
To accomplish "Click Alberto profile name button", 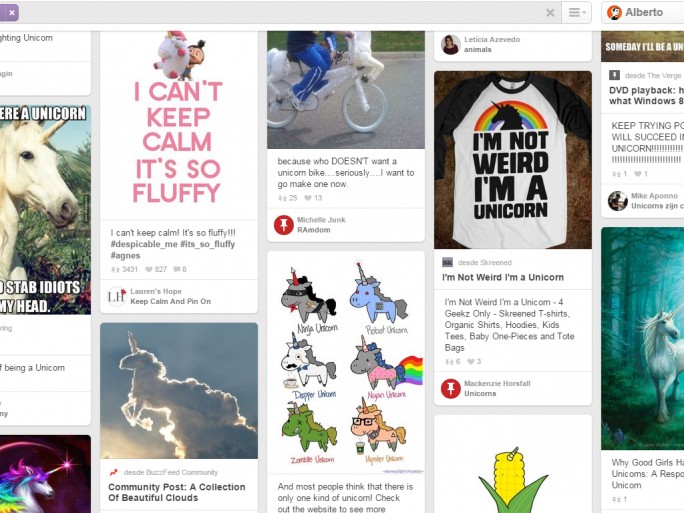I will click(643, 13).
